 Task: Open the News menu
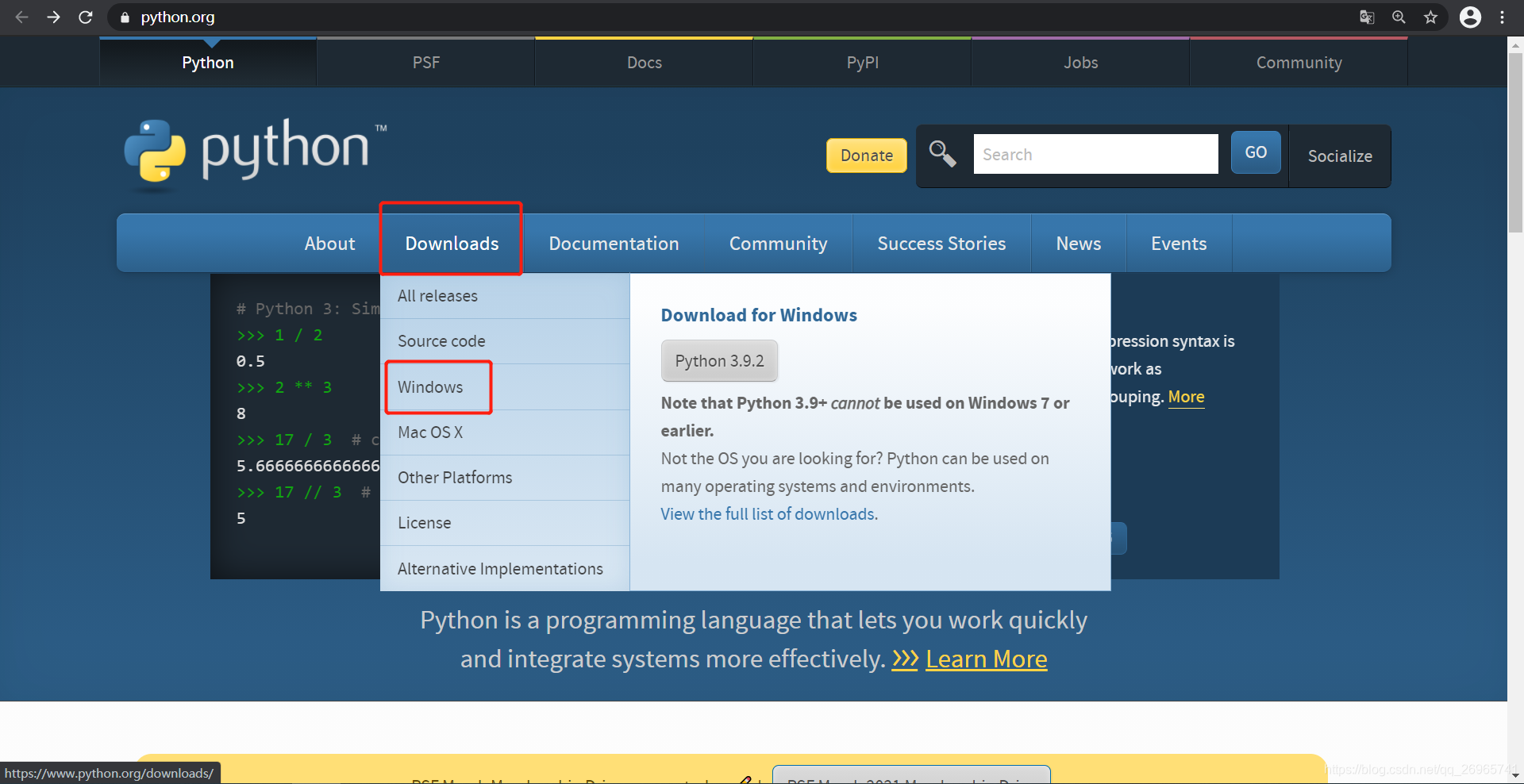1078,244
